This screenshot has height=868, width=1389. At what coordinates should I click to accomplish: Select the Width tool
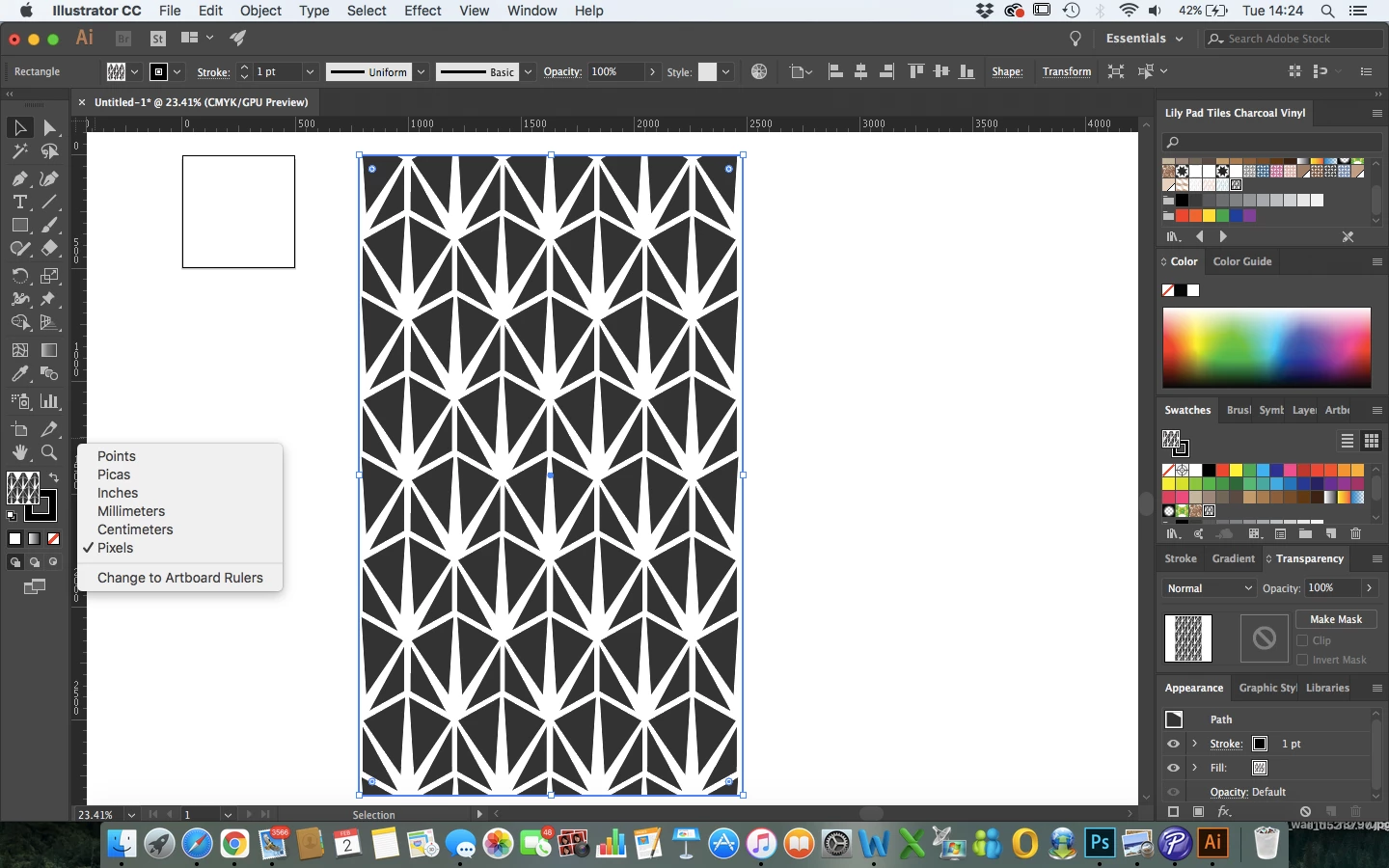click(19, 299)
